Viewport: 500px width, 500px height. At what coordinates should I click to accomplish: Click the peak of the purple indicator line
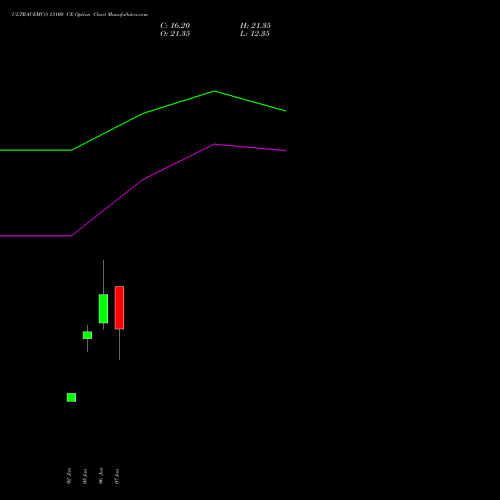point(214,144)
